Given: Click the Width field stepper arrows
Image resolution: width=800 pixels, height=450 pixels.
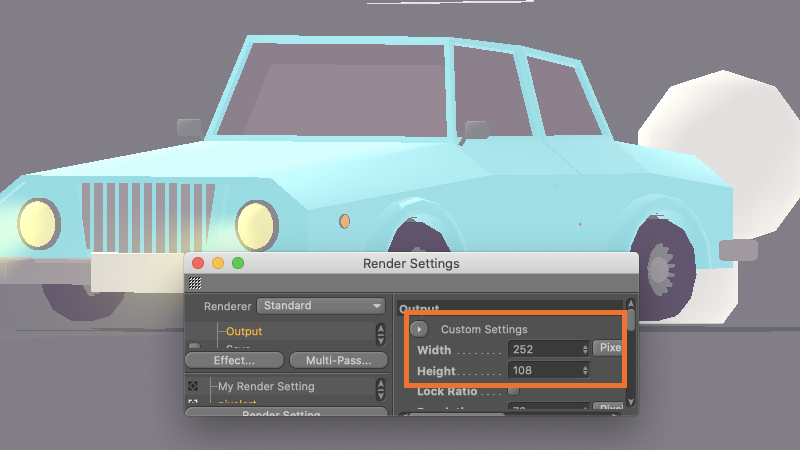Looking at the screenshot, I should (x=585, y=349).
